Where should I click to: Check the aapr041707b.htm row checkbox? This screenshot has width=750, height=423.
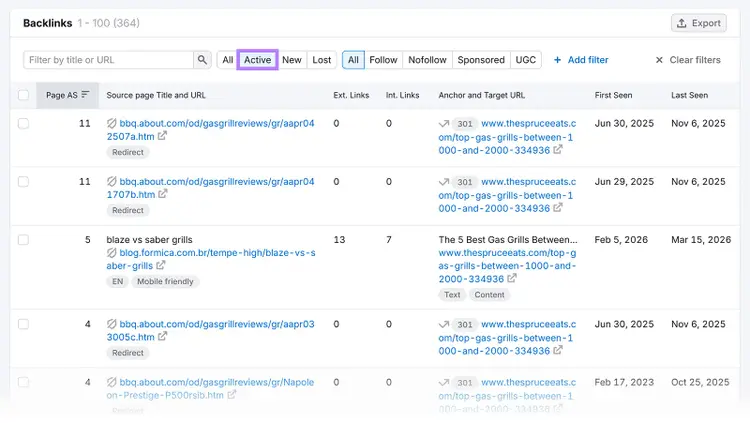[x=23, y=182]
